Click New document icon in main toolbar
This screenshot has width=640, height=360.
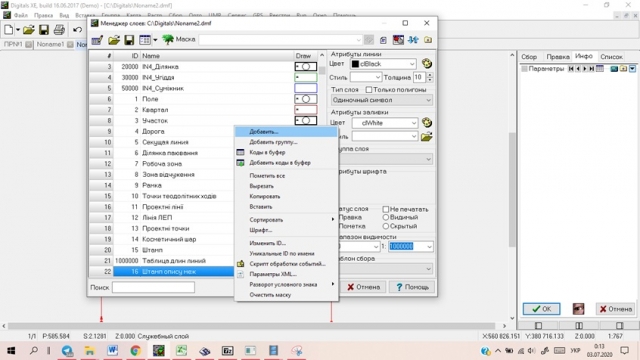pos(9,29)
